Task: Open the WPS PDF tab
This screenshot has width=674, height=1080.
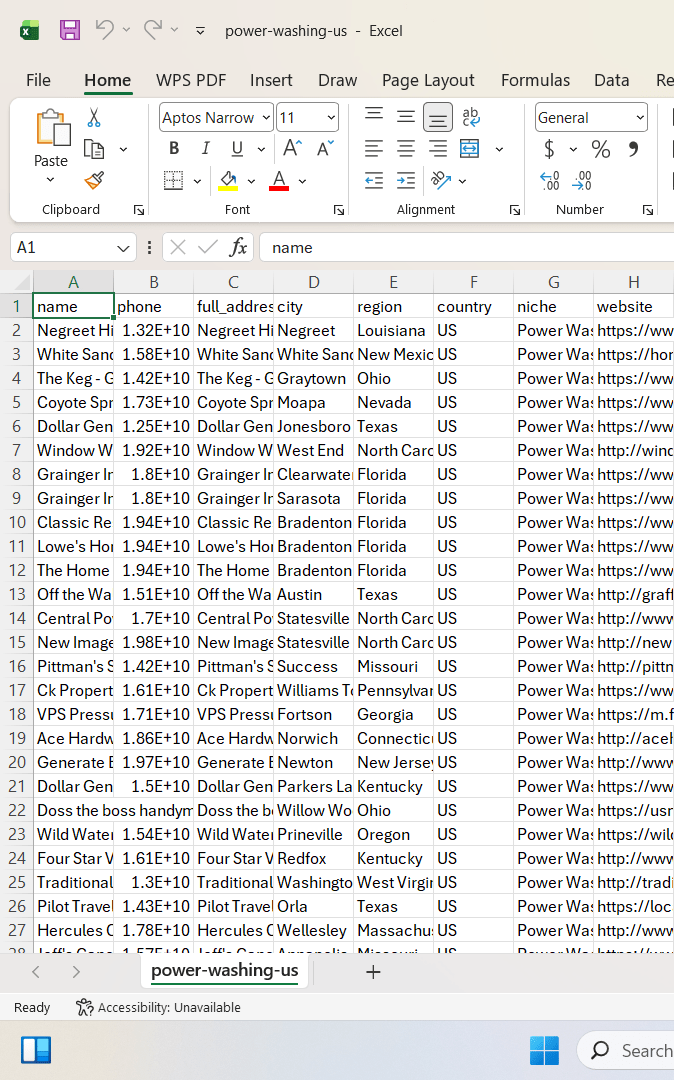Action: click(191, 81)
